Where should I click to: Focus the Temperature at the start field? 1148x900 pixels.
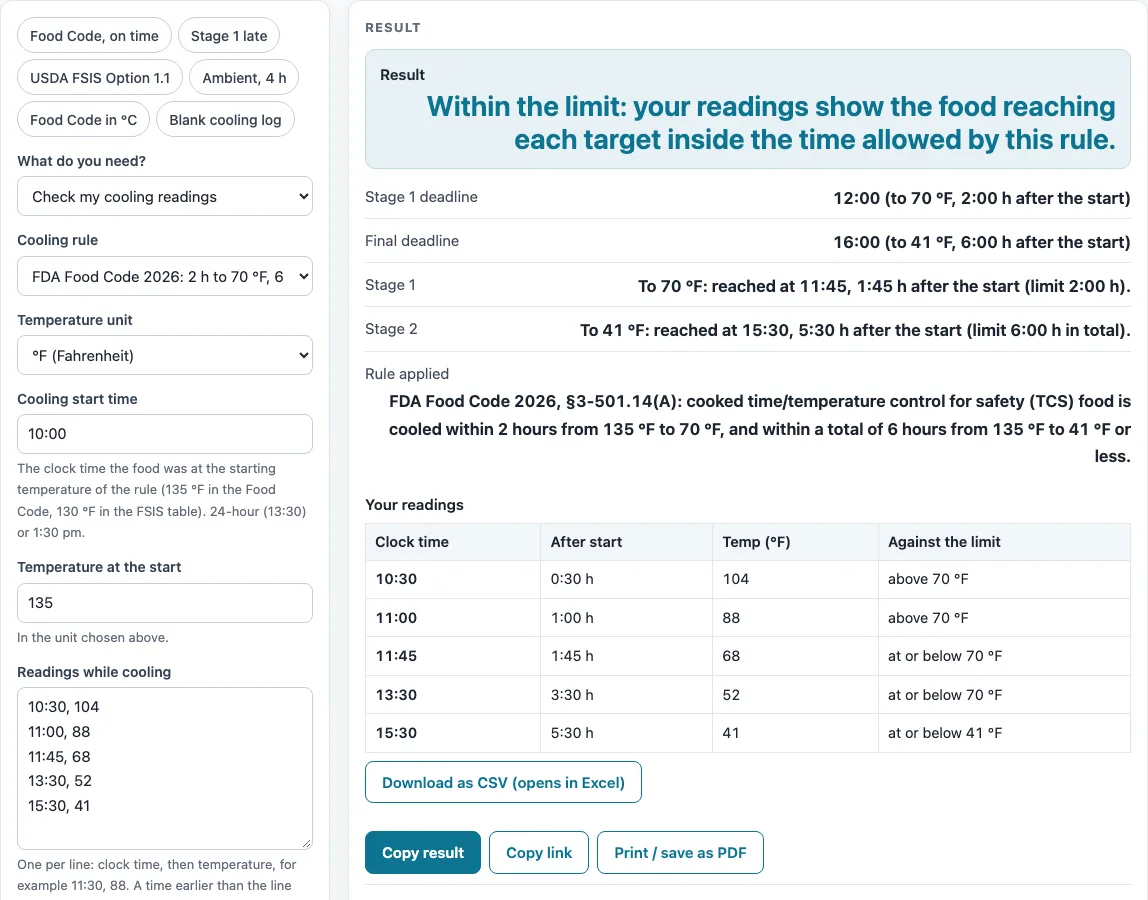165,603
